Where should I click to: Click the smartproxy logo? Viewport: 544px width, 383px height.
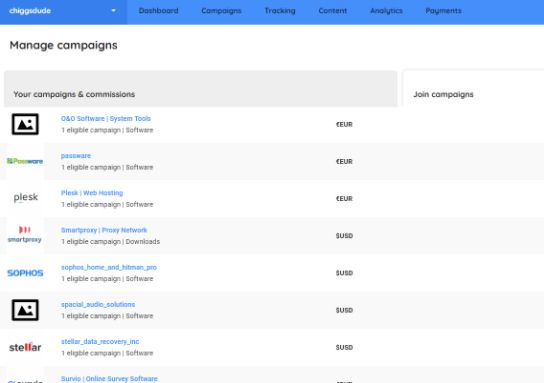click(x=25, y=235)
